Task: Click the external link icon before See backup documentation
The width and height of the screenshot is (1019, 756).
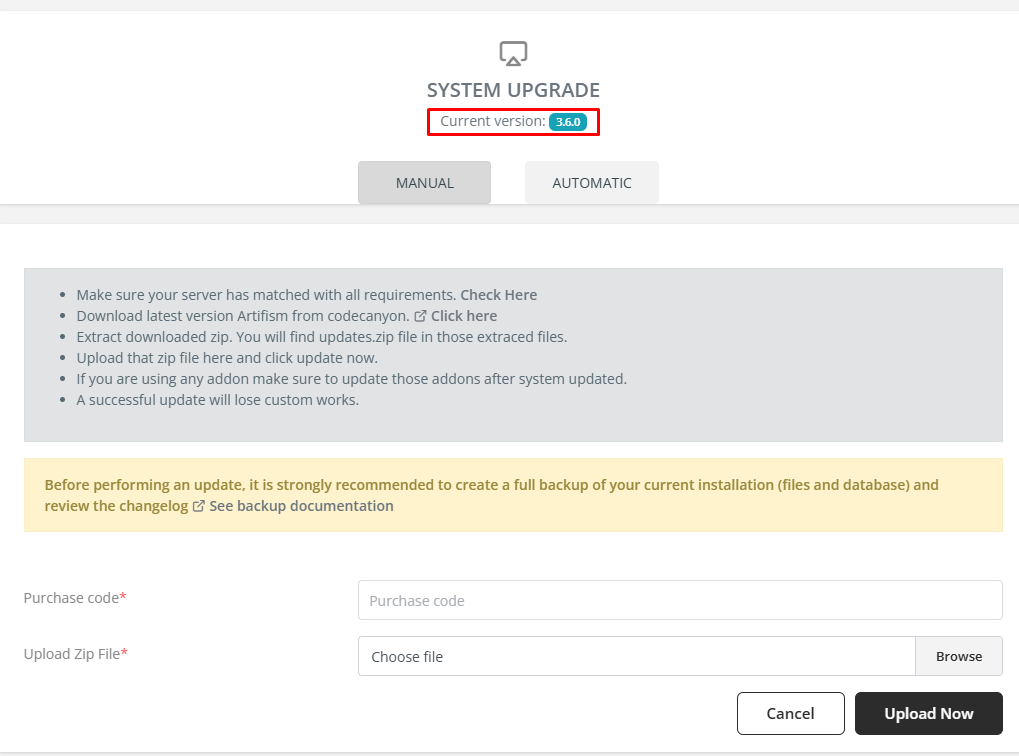Action: [x=199, y=506]
